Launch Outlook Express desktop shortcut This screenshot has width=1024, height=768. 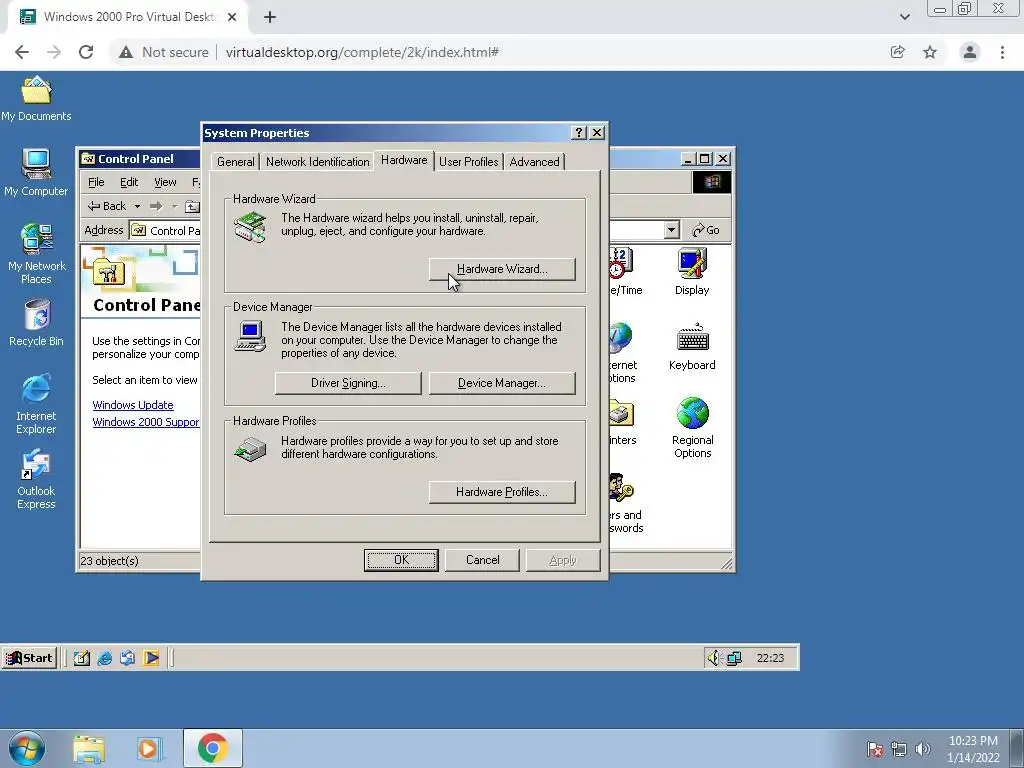coord(36,479)
